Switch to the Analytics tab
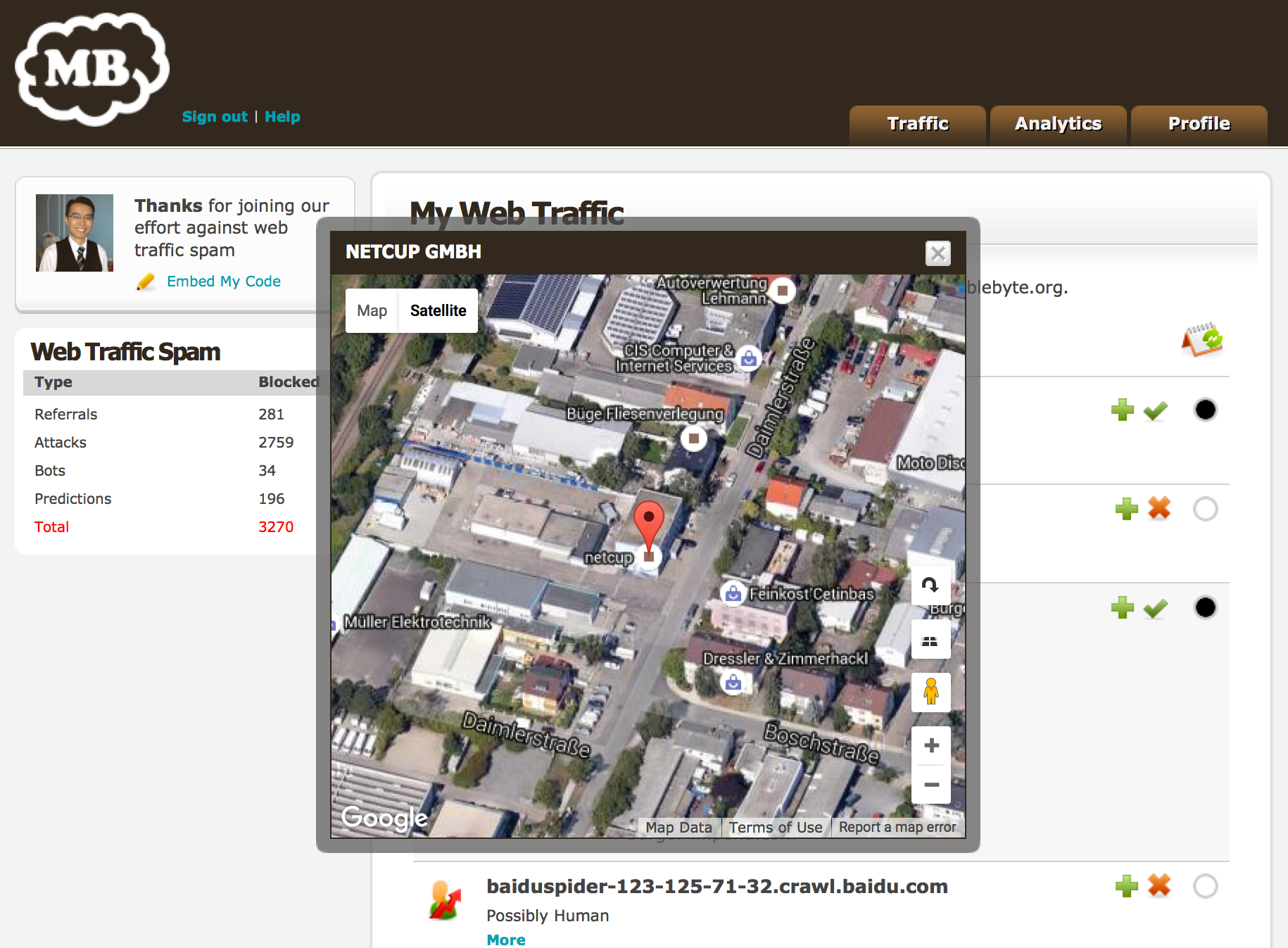The width and height of the screenshot is (1288, 948). click(x=1058, y=125)
